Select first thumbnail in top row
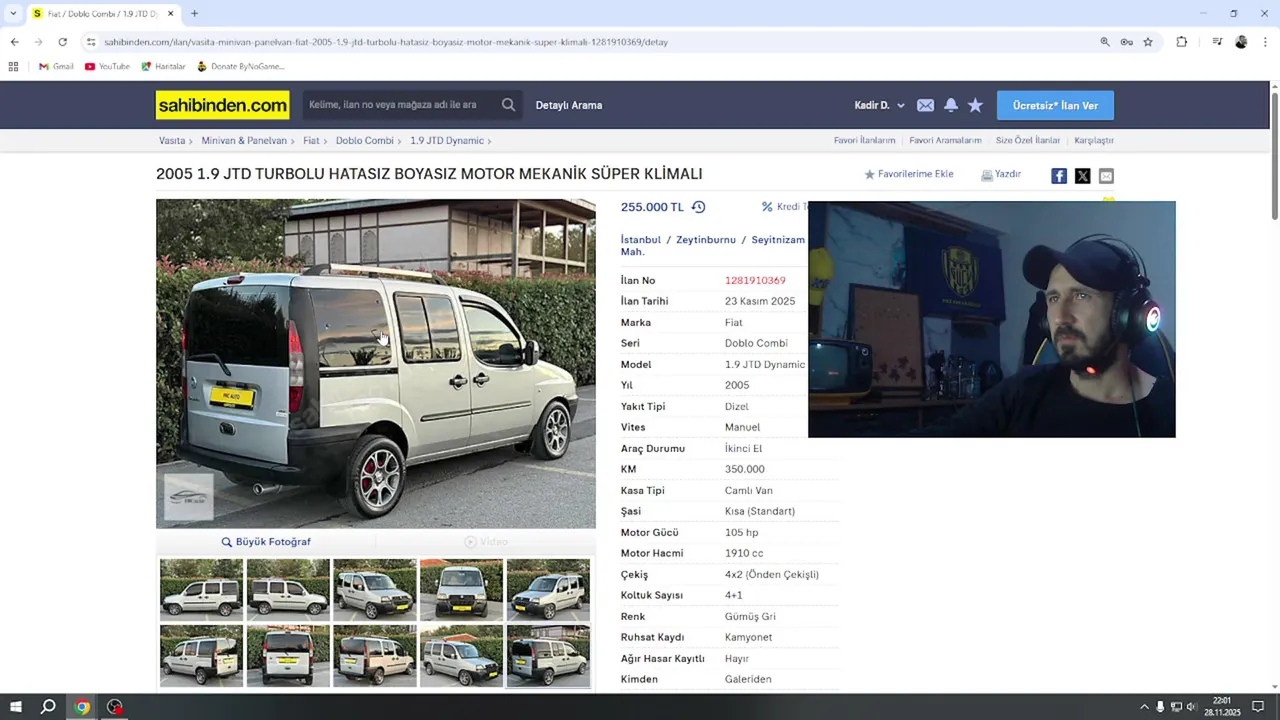Image resolution: width=1280 pixels, height=720 pixels. [201, 590]
